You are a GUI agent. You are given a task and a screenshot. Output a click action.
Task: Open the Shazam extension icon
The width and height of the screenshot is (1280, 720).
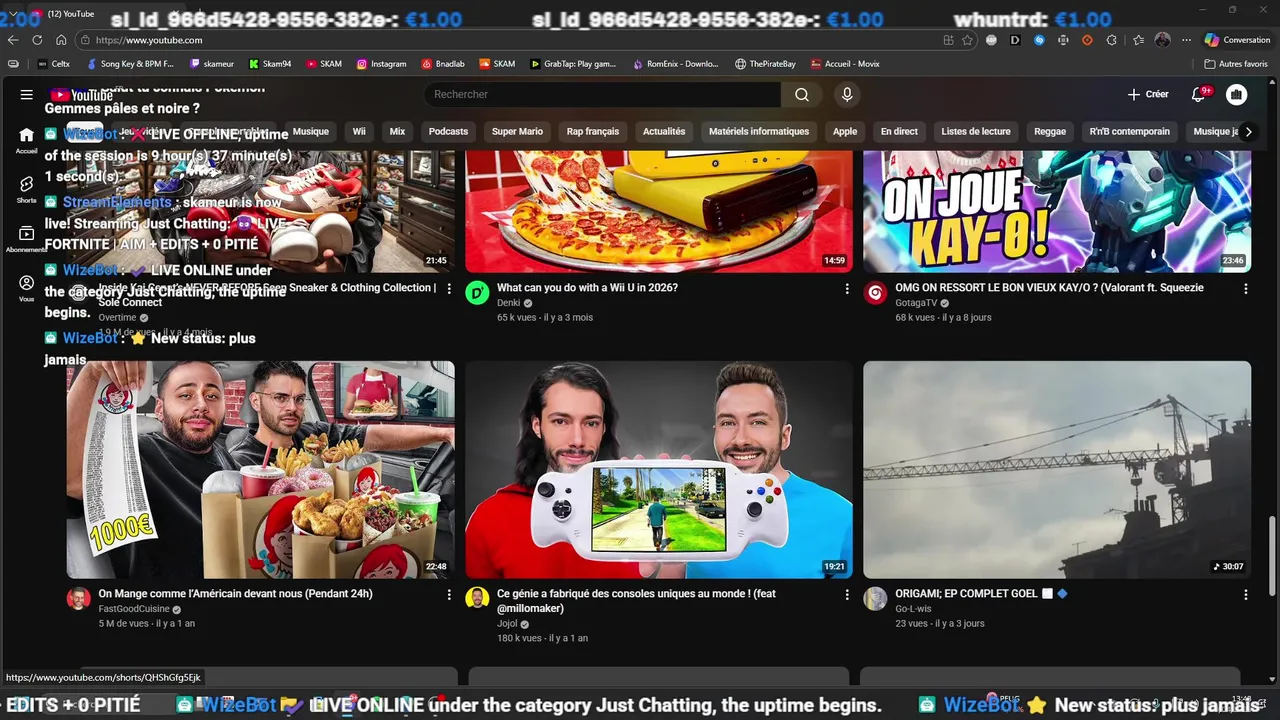tap(1039, 40)
